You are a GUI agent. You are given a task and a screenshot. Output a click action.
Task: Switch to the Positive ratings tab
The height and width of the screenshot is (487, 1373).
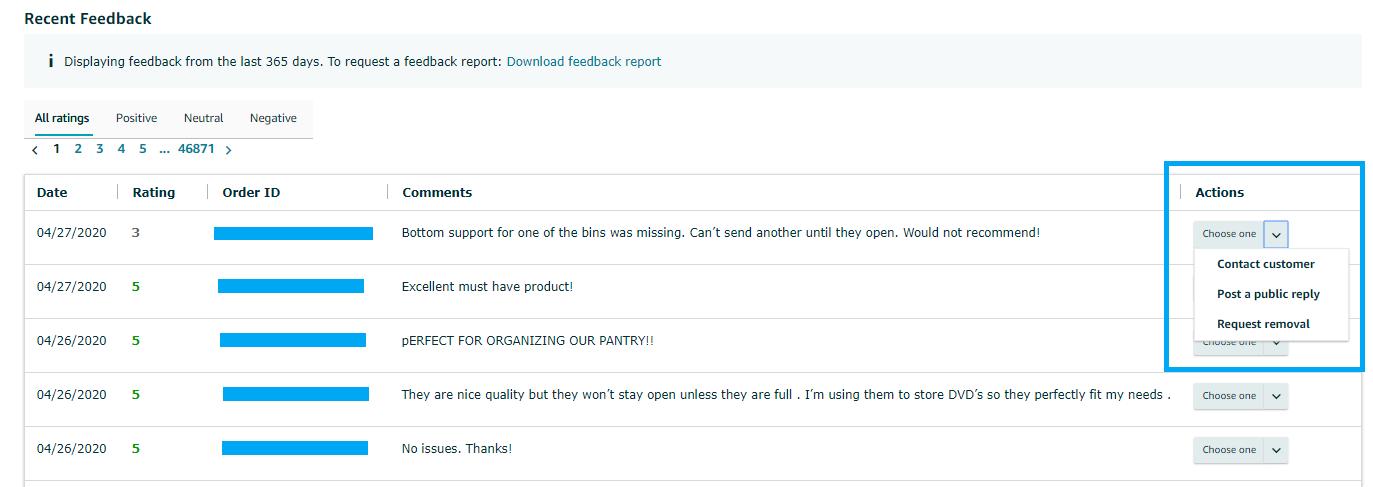136,118
